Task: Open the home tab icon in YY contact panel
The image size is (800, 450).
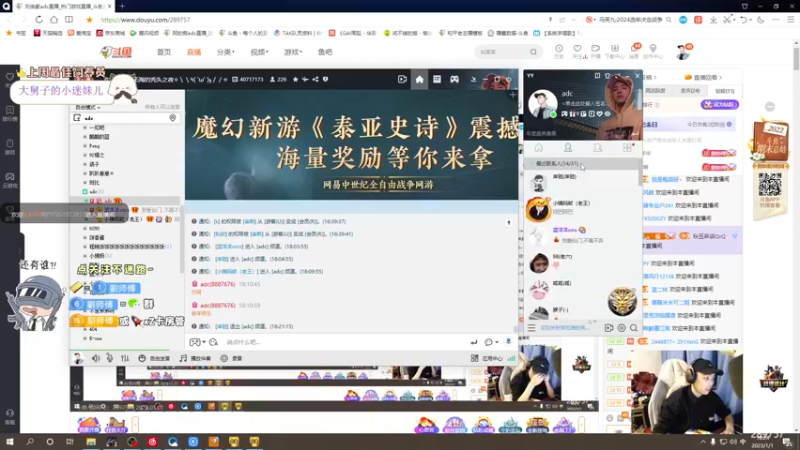Action: [539, 148]
